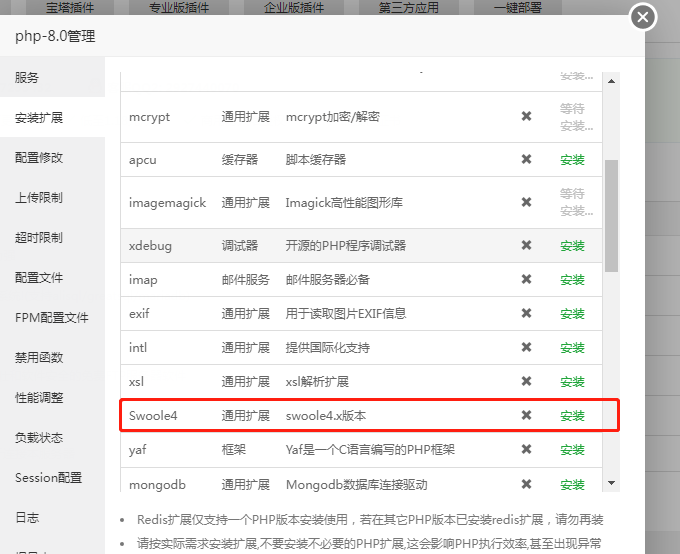Image resolution: width=680 pixels, height=554 pixels.
Task: Open 配置修改 in the sidebar
Action: (52, 157)
